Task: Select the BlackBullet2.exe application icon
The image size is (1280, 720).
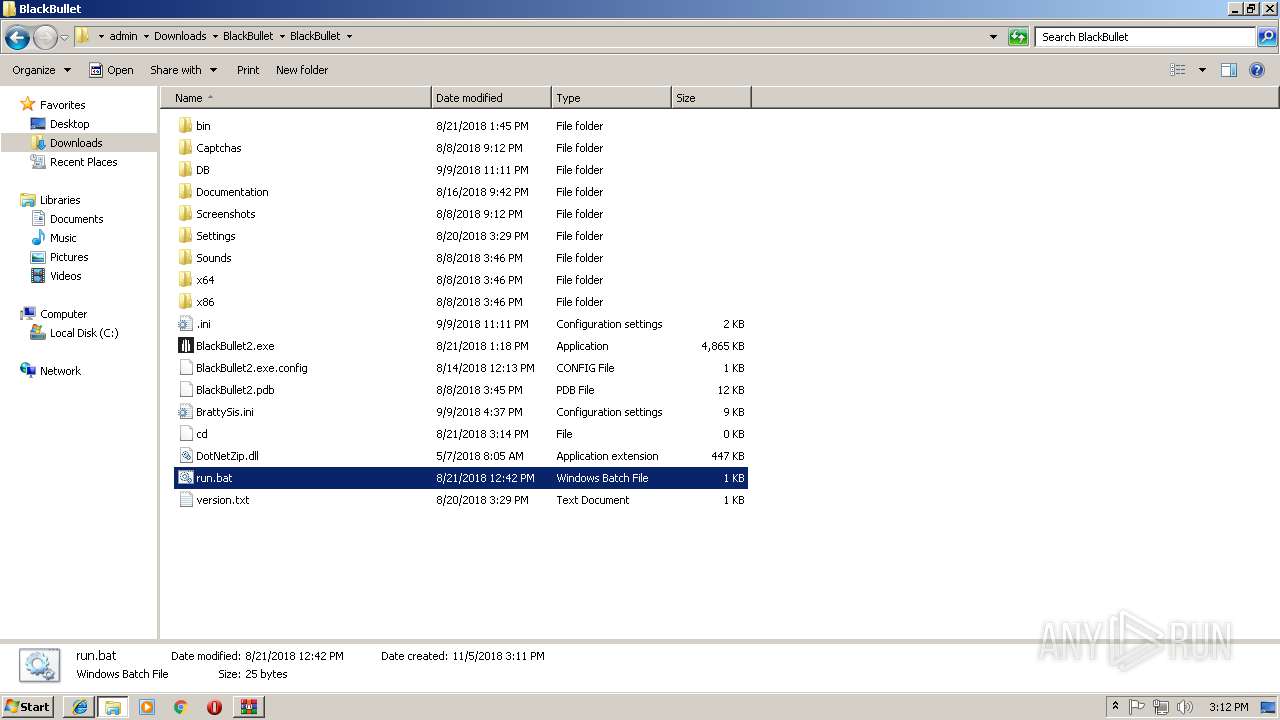Action: tap(185, 346)
